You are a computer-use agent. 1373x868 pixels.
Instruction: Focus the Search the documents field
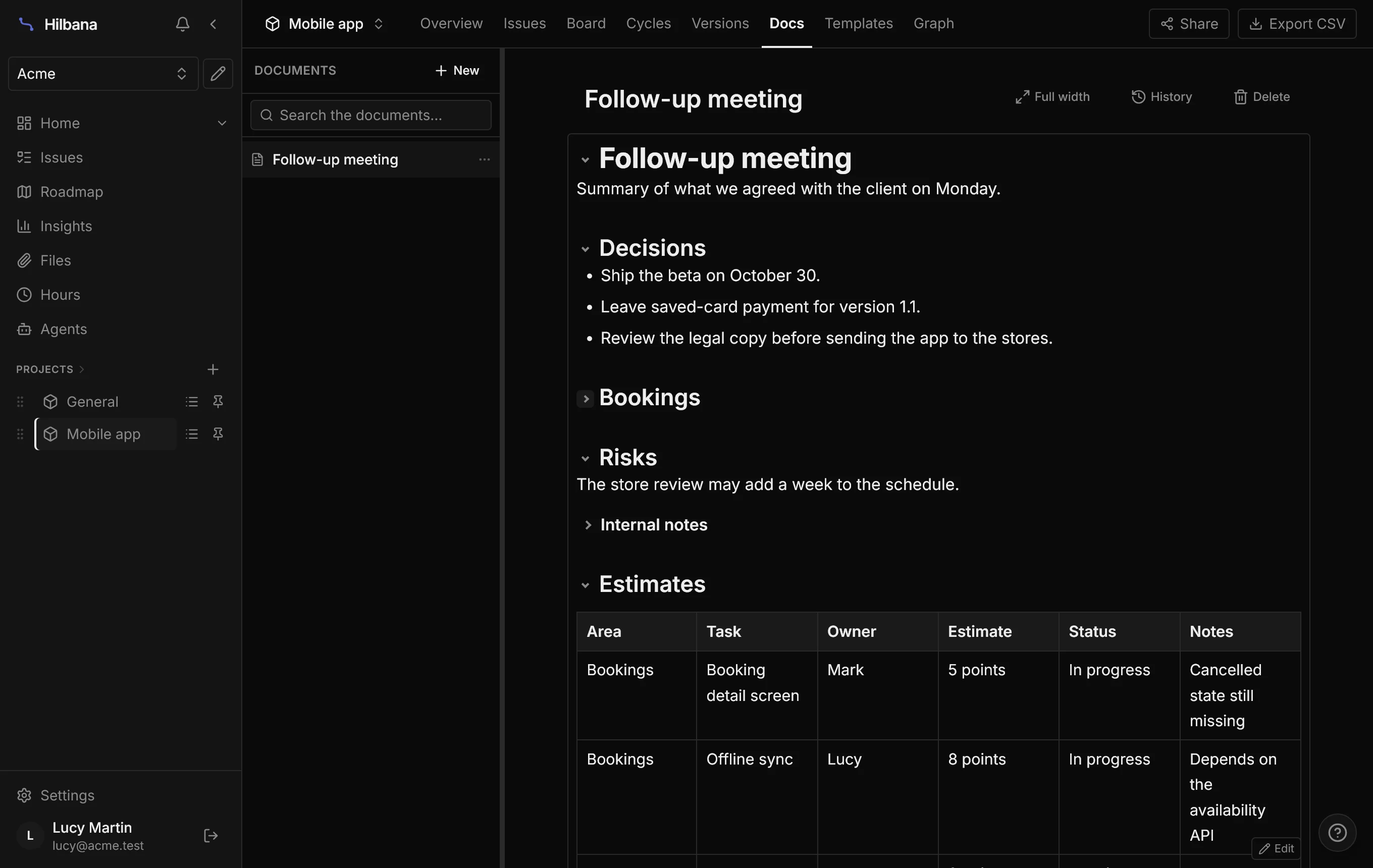coord(371,115)
